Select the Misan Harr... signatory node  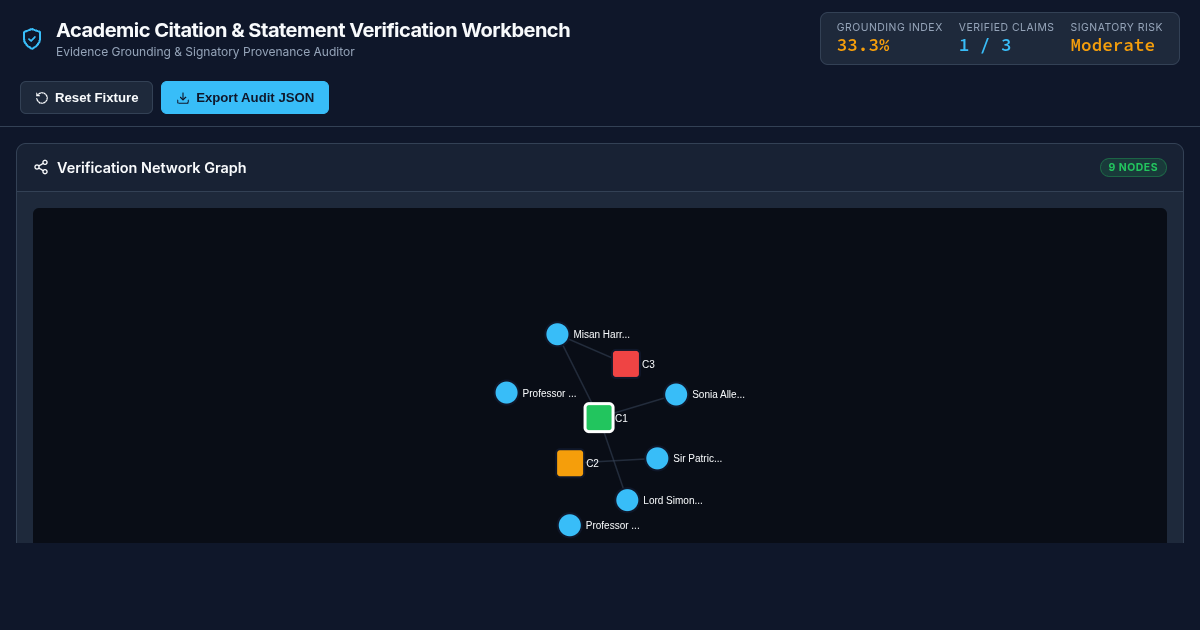pyautogui.click(x=557, y=334)
